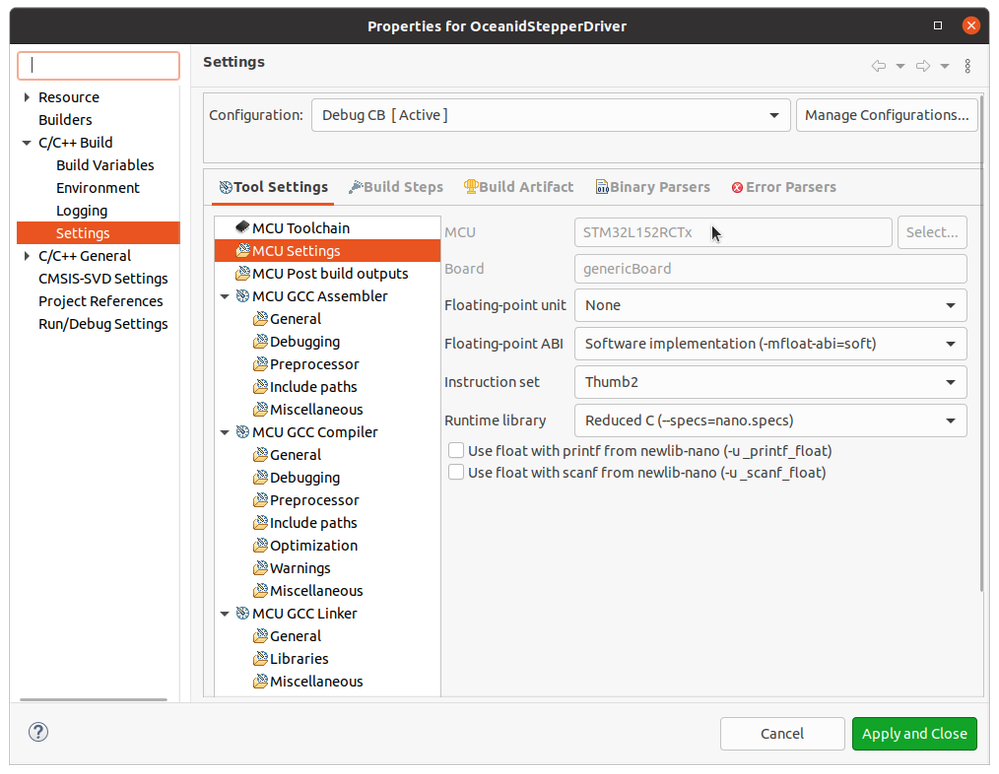Viewport: 999px width, 774px height.
Task: Click the Assembler Debugging option icon
Action: (260, 341)
